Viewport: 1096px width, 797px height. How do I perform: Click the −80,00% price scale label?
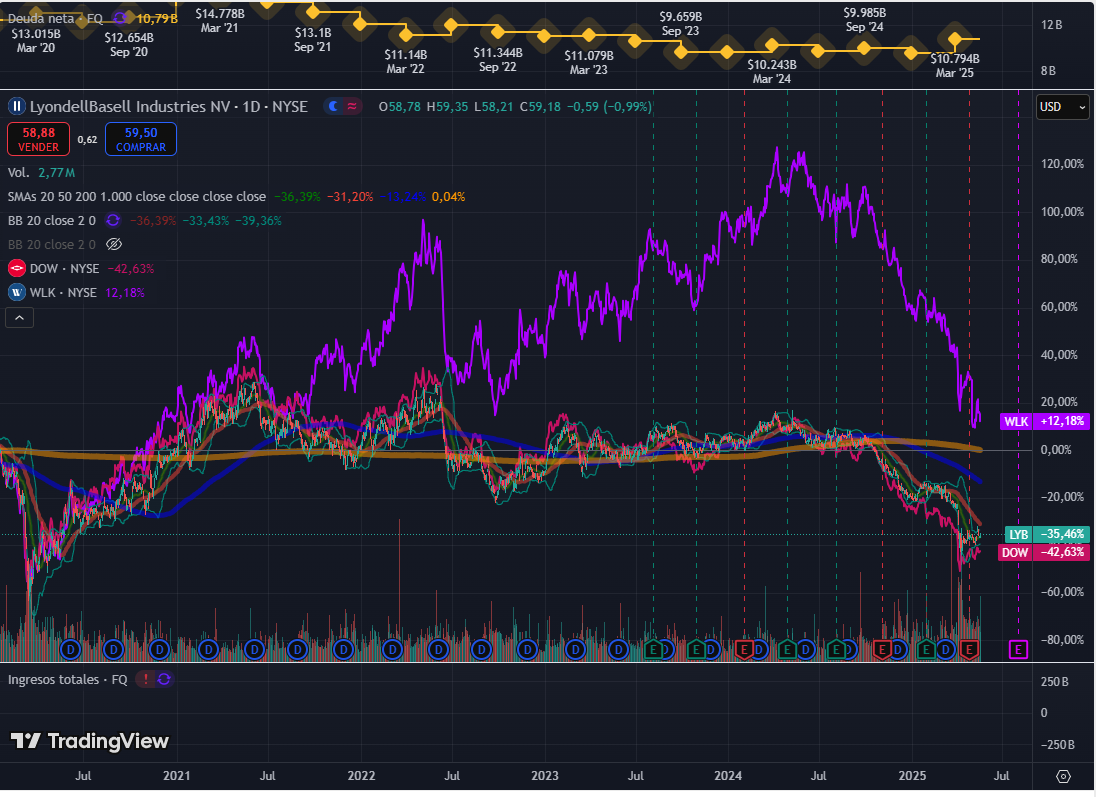[1062, 640]
